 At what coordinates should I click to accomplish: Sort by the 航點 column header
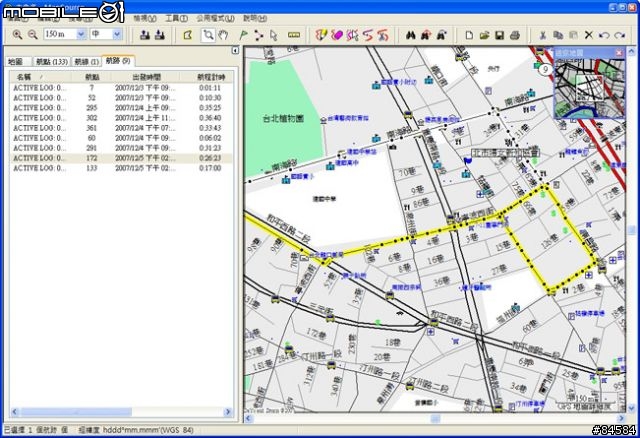[x=91, y=77]
